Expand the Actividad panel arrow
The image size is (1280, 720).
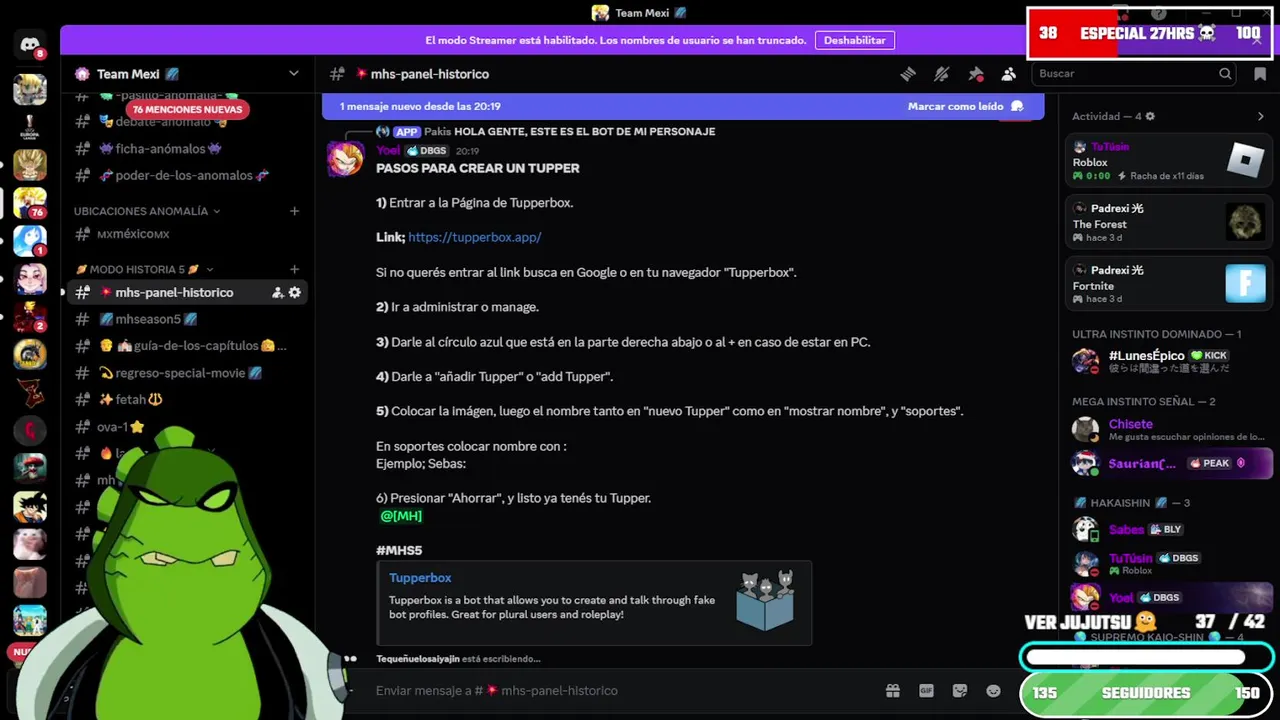1260,116
